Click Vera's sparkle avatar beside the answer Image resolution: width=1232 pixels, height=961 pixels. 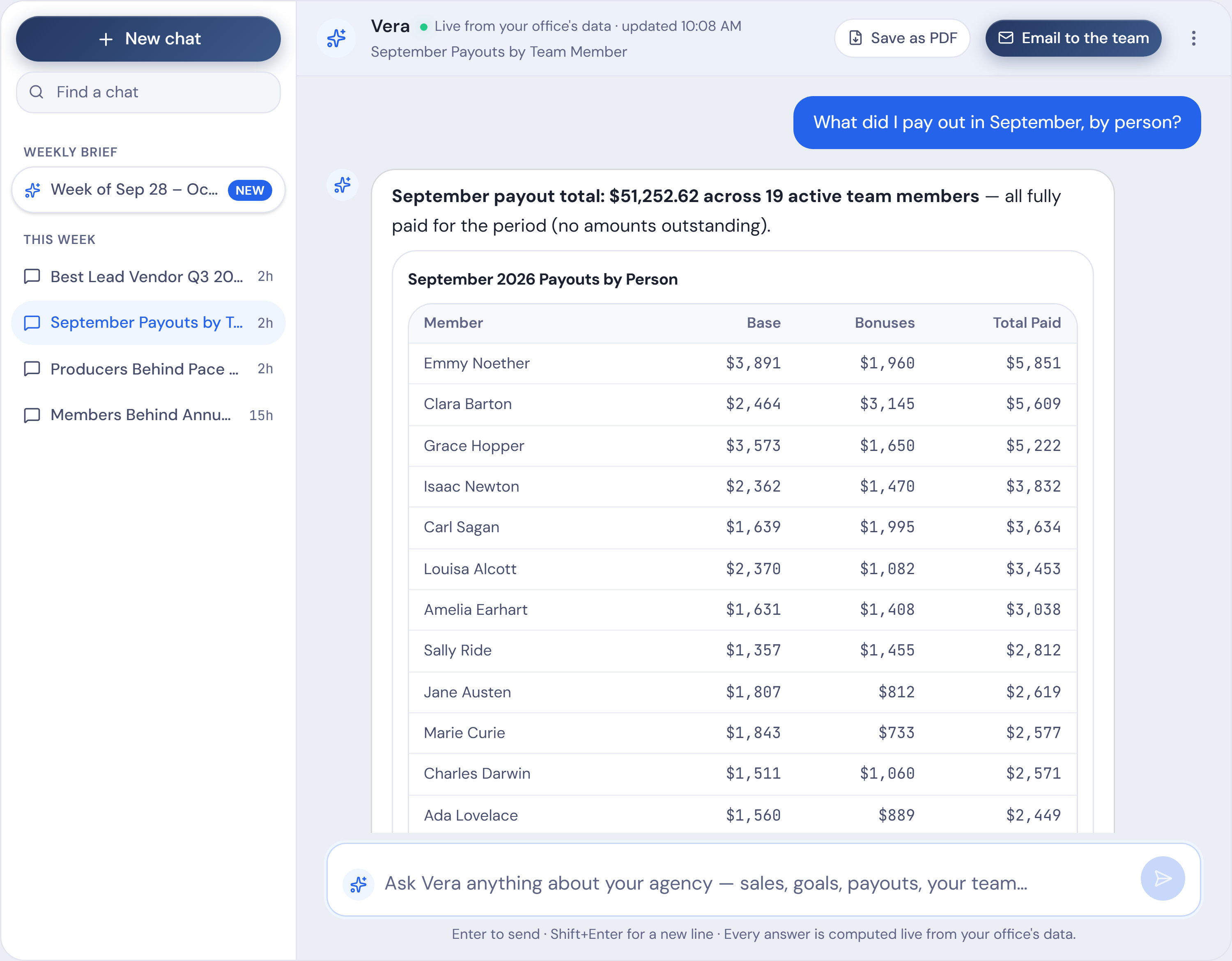pos(342,185)
